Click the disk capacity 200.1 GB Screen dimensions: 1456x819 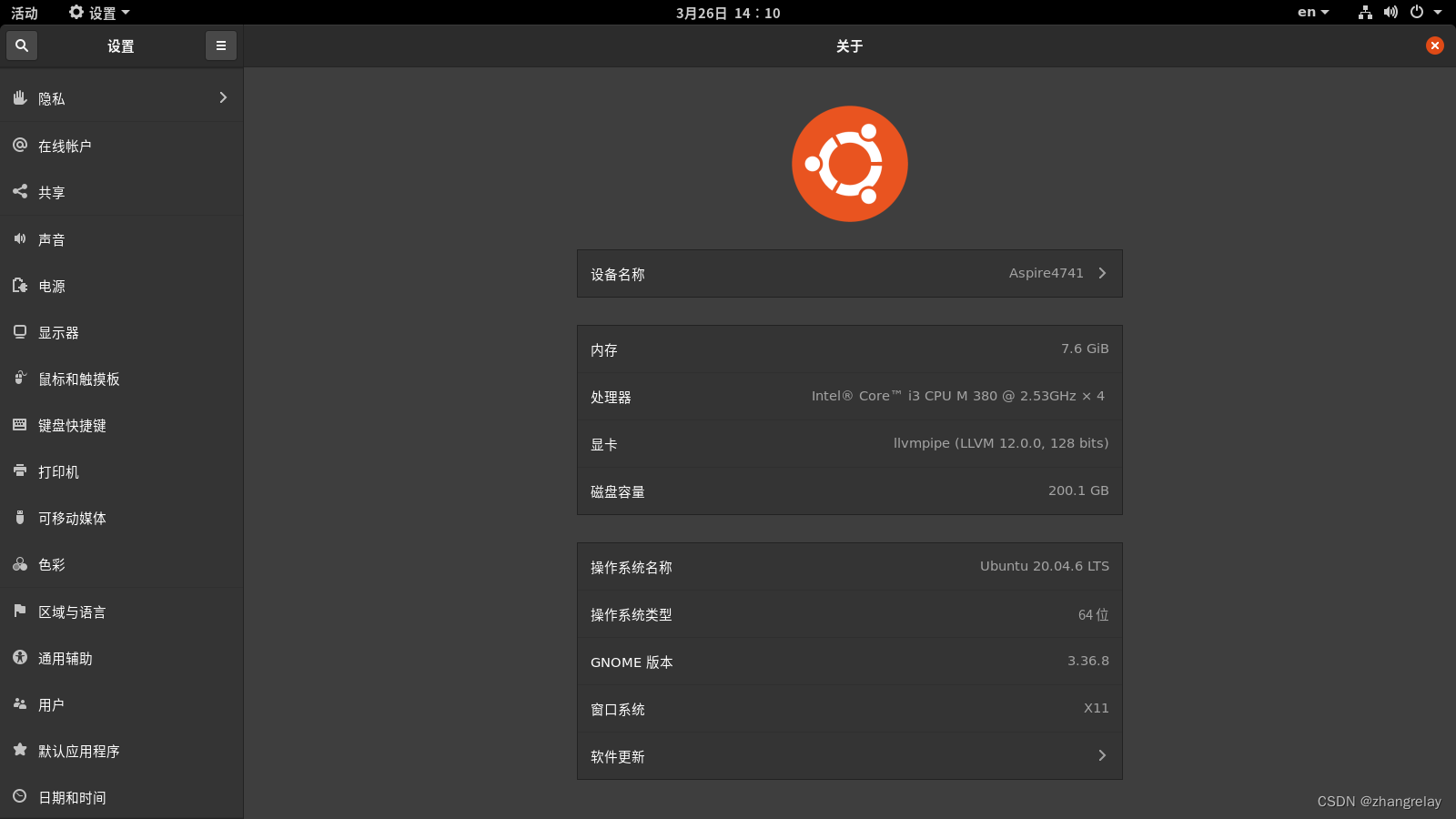coord(1078,490)
